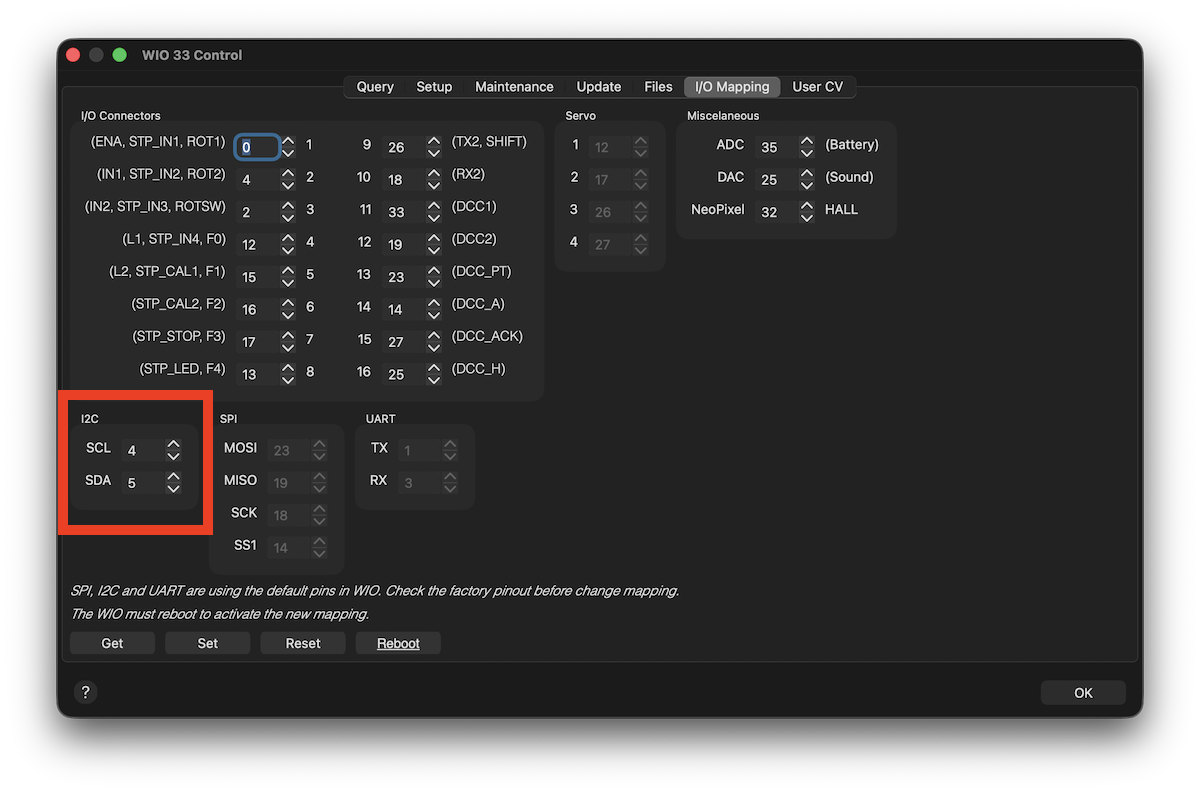This screenshot has height=793, width=1200.
Task: Decrement the SDA pin stepper down arrow
Action: [174, 489]
